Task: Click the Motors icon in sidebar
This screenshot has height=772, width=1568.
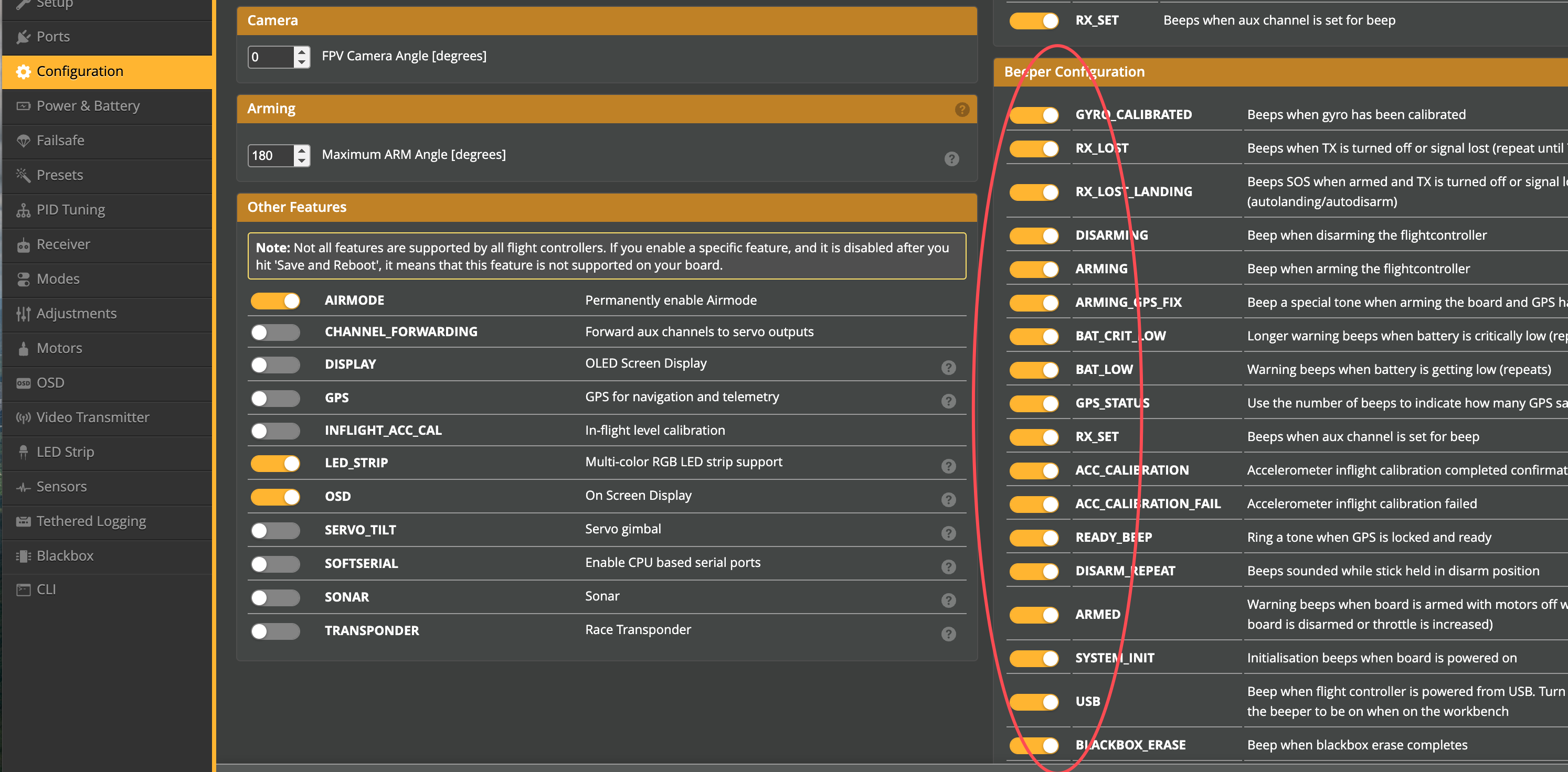Action: pyautogui.click(x=23, y=349)
